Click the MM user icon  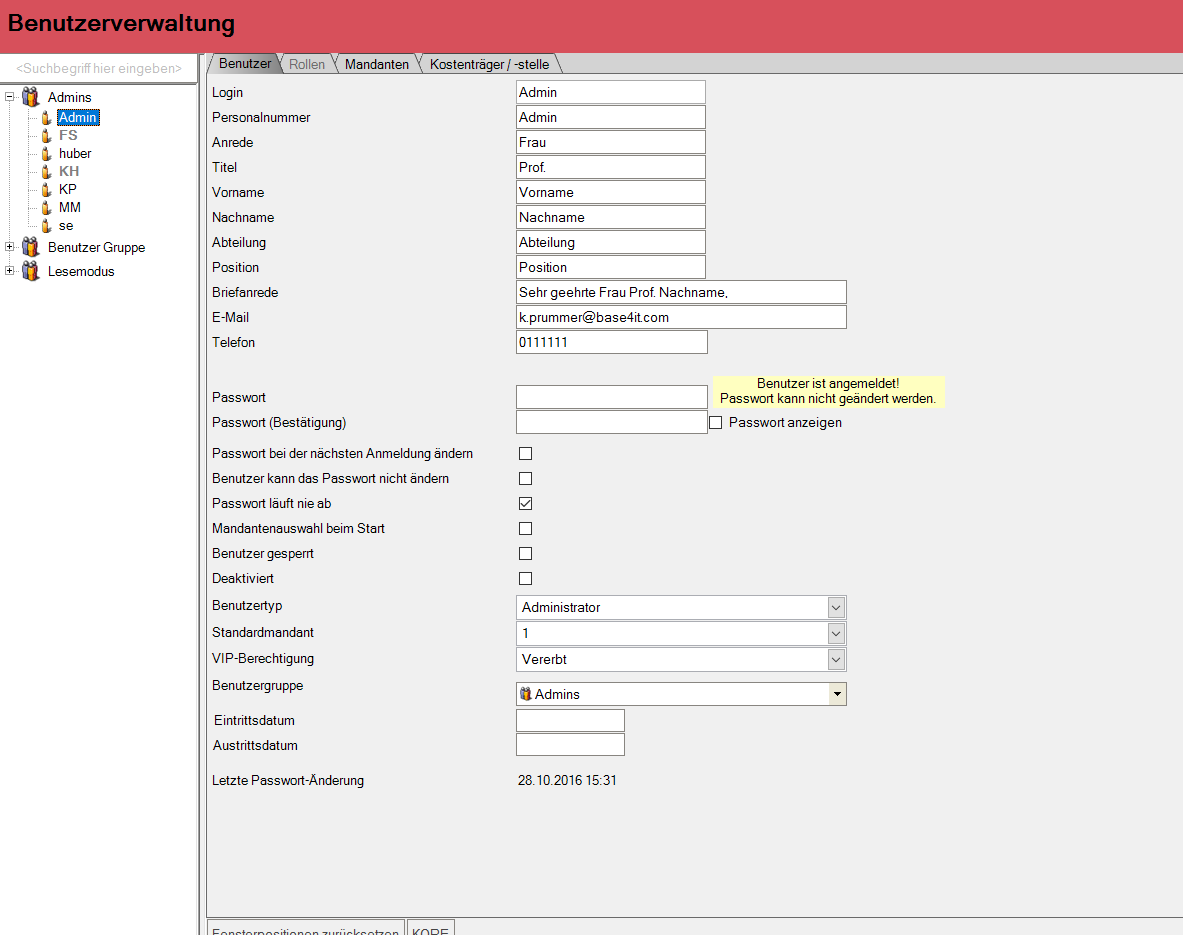tap(46, 208)
